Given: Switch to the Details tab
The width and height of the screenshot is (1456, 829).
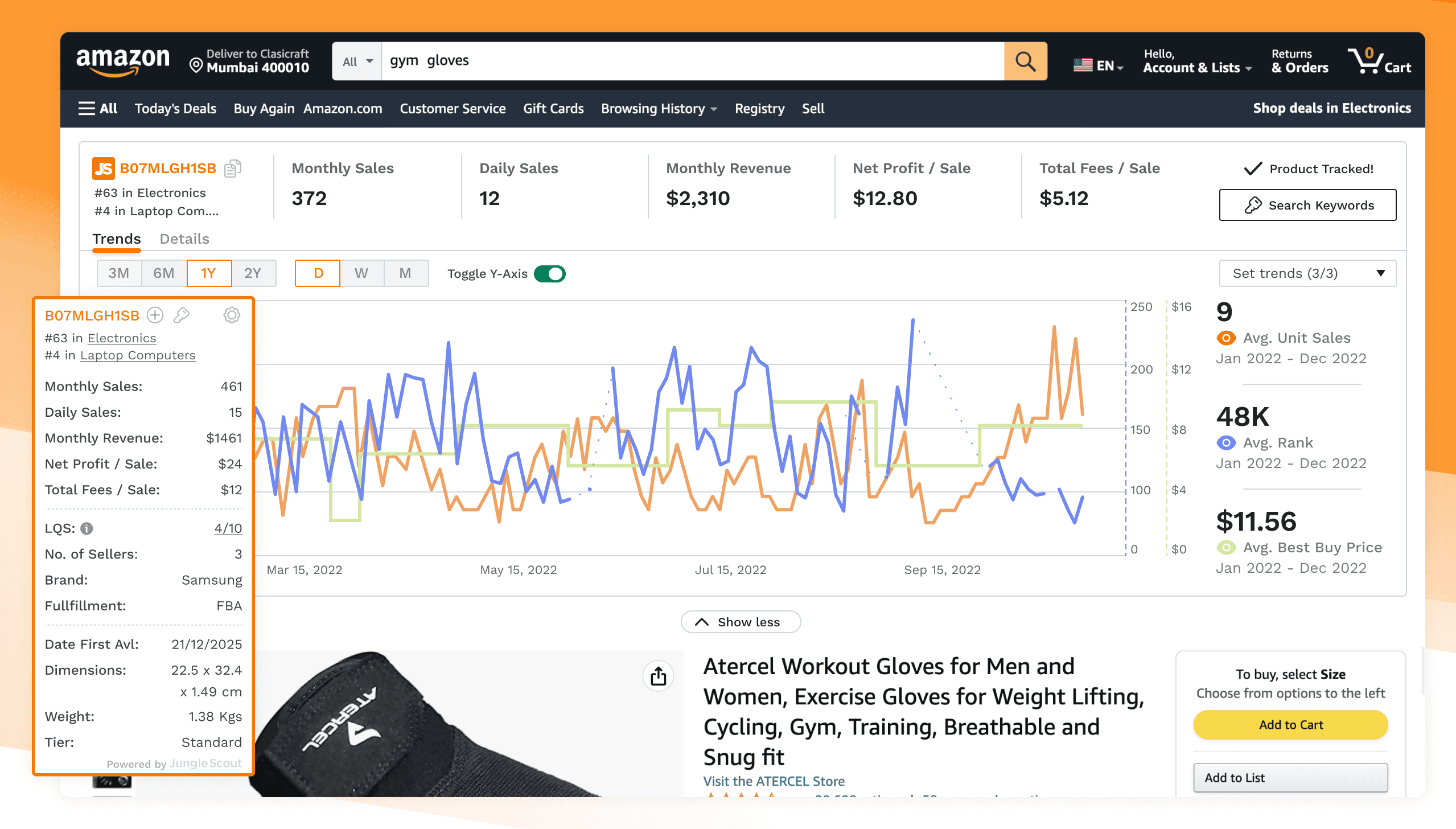Looking at the screenshot, I should tap(184, 239).
